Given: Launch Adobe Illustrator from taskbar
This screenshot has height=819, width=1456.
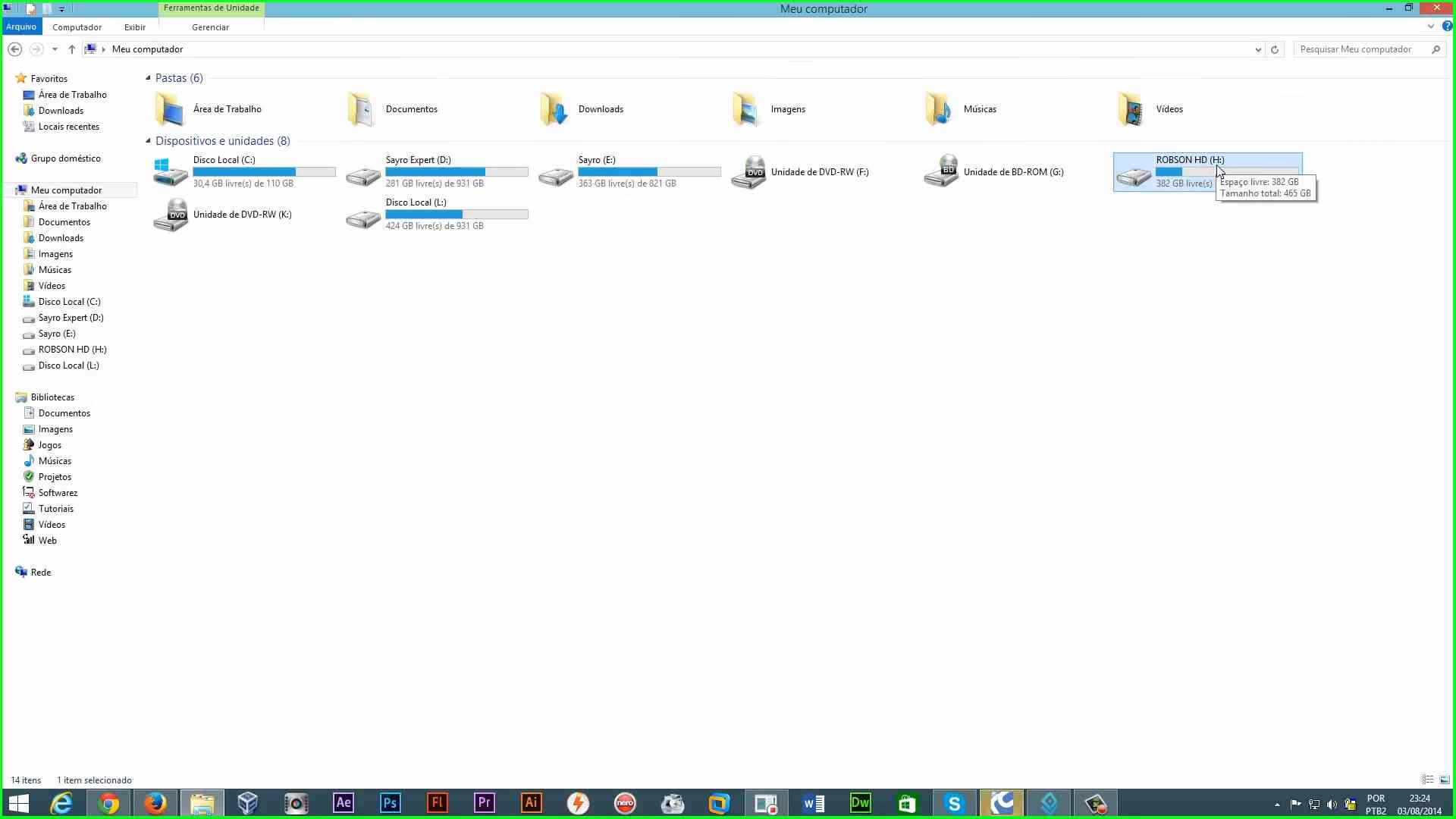Looking at the screenshot, I should tap(531, 803).
